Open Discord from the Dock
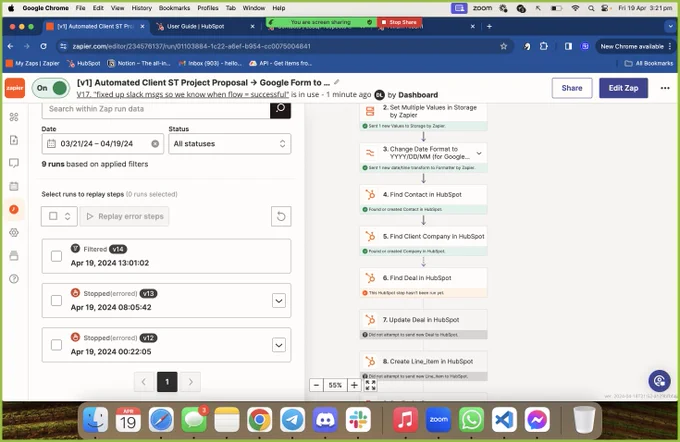 [325, 419]
